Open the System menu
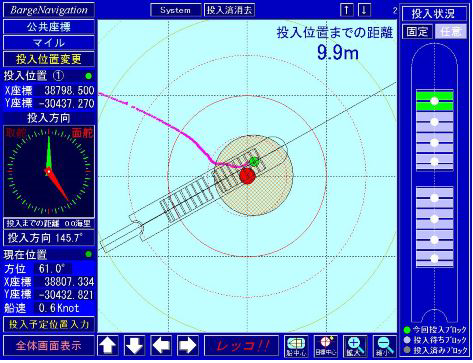Image resolution: width=473 pixels, height=363 pixels. (176, 10)
